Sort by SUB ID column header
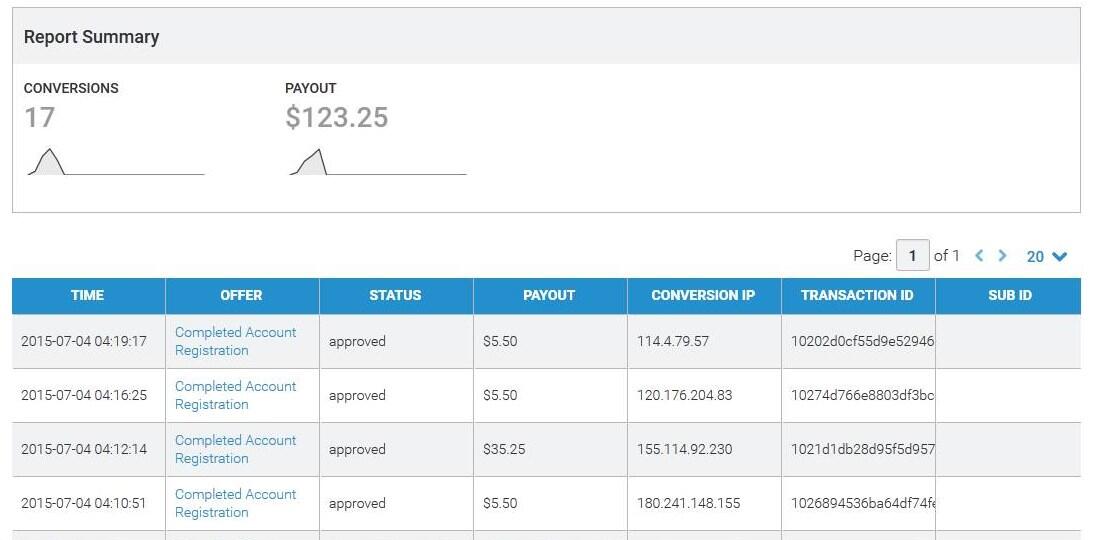Viewport: 1096px width, 540px height. [1008, 295]
